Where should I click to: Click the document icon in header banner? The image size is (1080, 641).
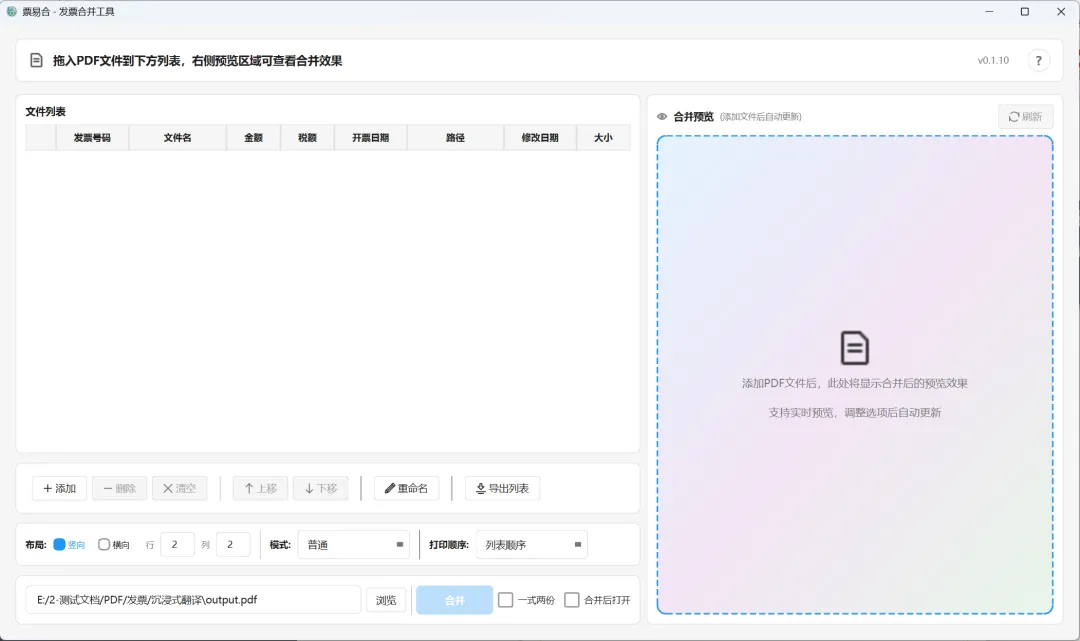(37, 61)
